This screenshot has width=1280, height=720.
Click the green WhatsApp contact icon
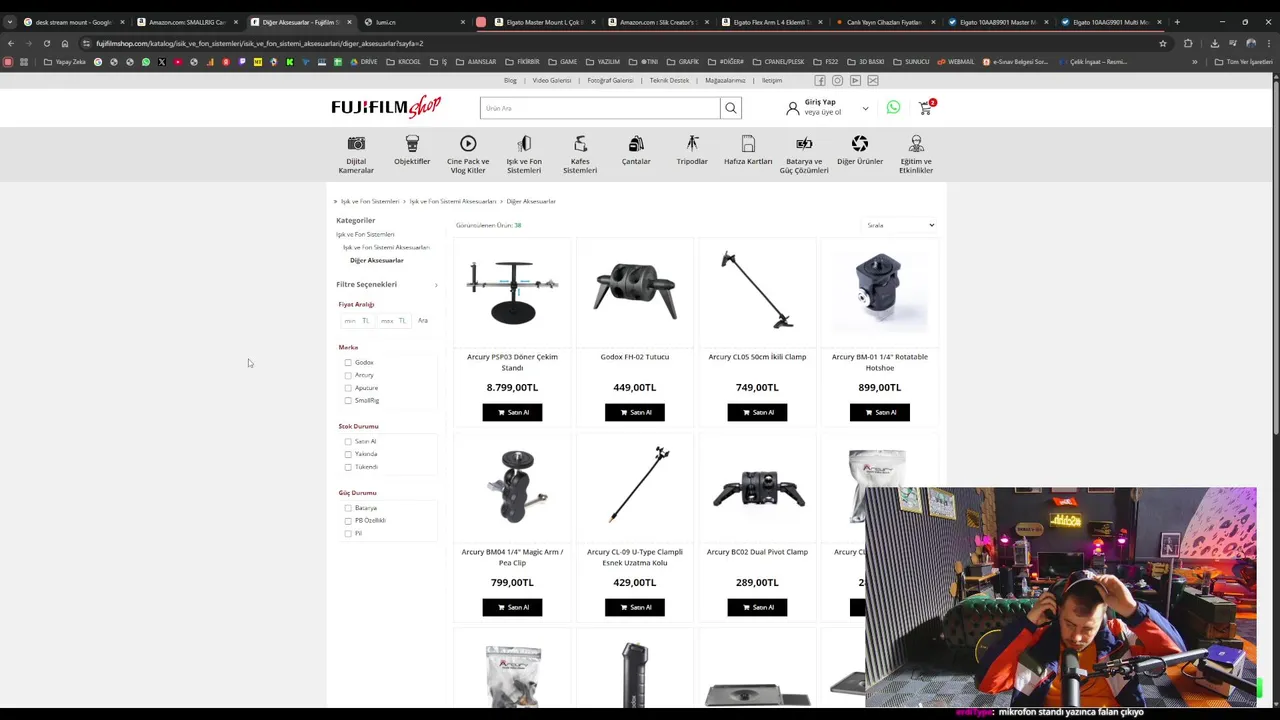coord(893,107)
